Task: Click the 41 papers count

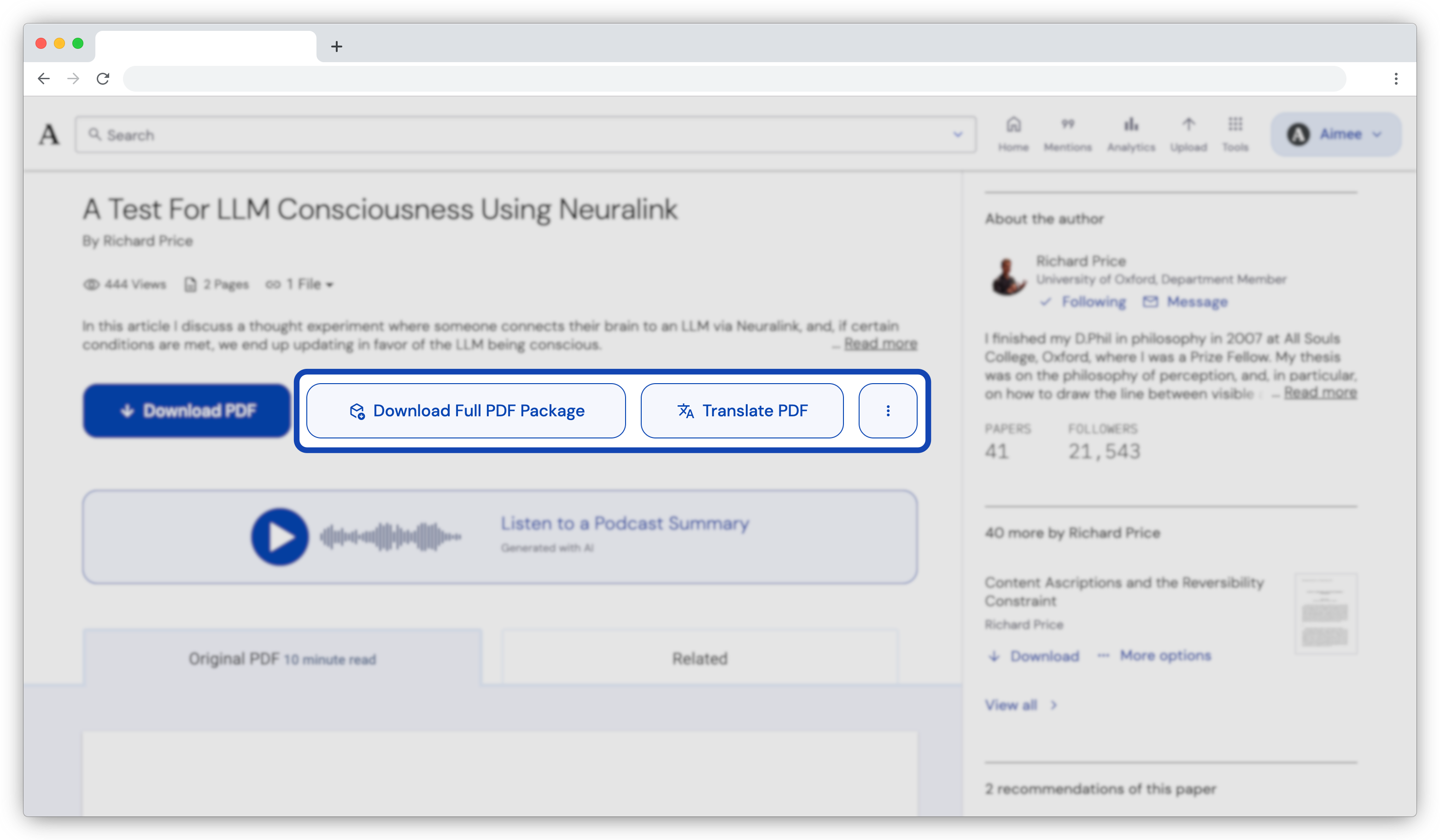Action: tap(996, 451)
